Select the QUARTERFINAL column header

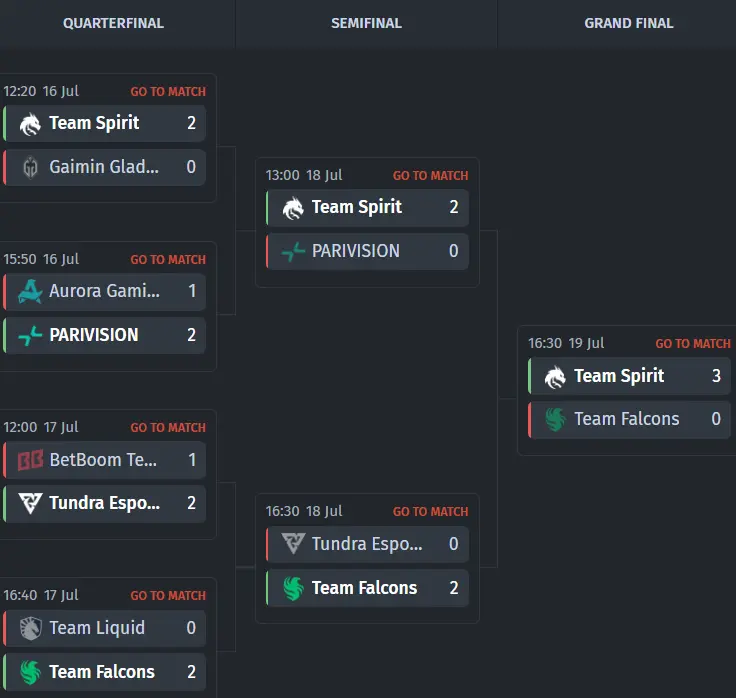(113, 23)
